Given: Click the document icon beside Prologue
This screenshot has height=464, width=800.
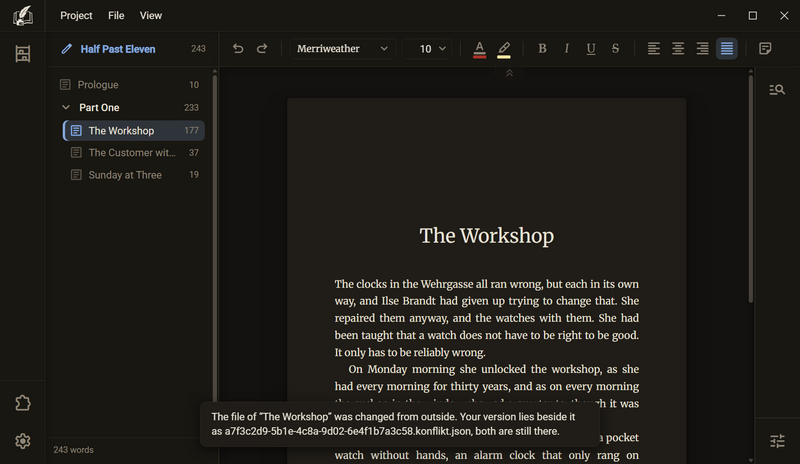Looking at the screenshot, I should (65, 85).
